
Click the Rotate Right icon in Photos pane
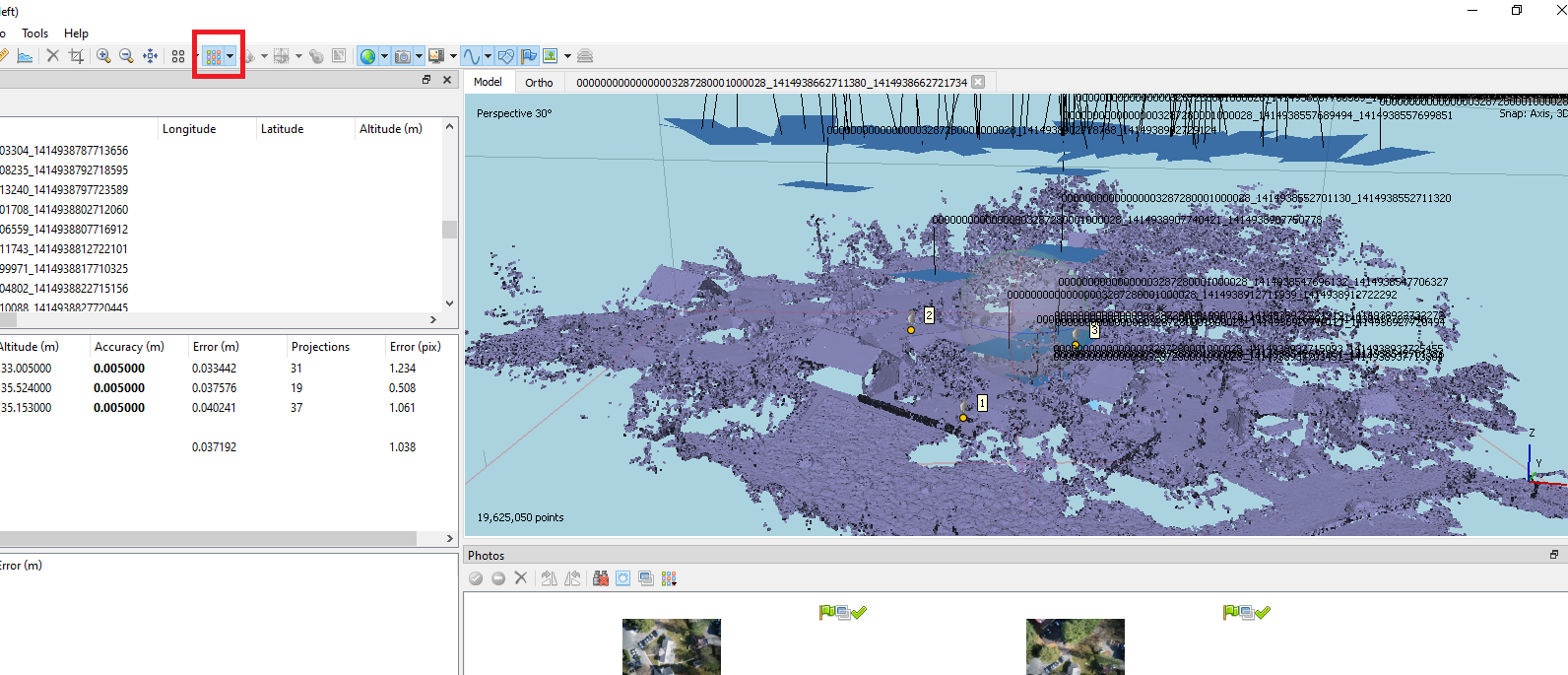(550, 578)
